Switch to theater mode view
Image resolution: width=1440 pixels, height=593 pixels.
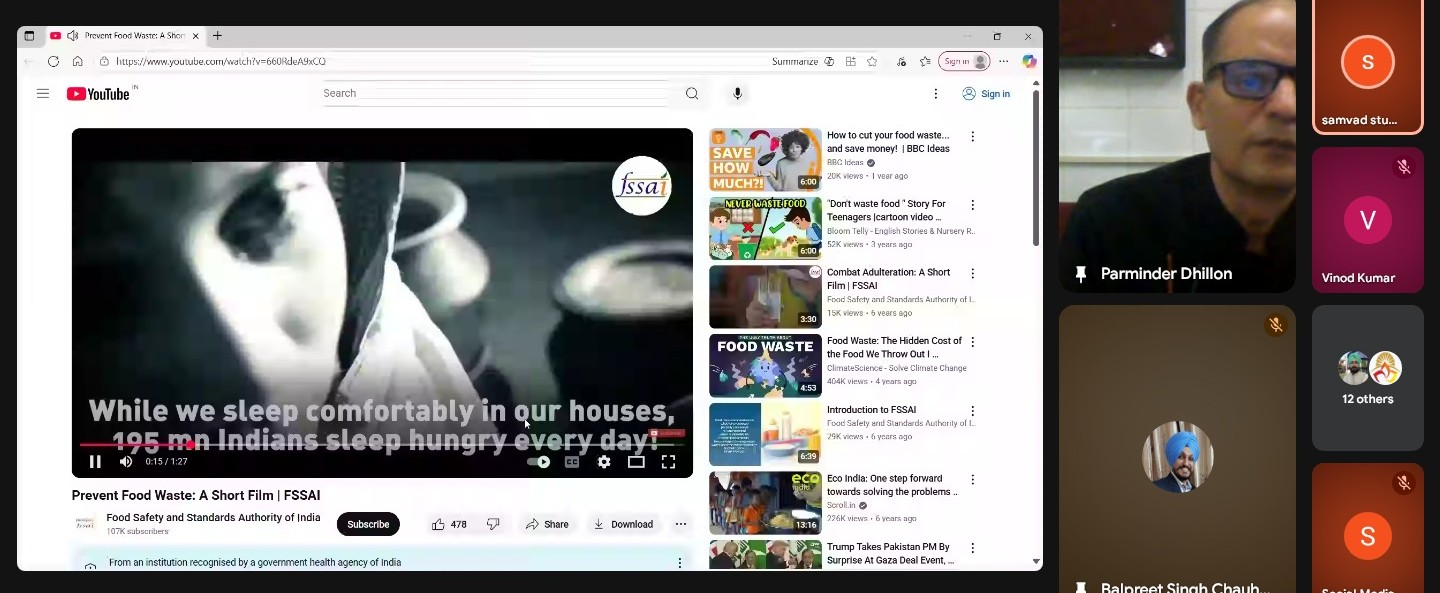tap(636, 462)
